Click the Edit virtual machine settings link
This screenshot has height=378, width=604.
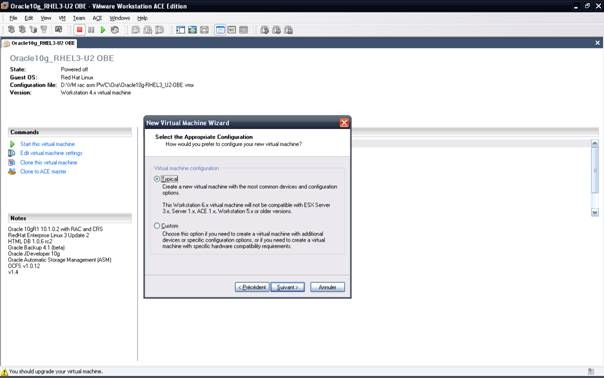tap(51, 153)
